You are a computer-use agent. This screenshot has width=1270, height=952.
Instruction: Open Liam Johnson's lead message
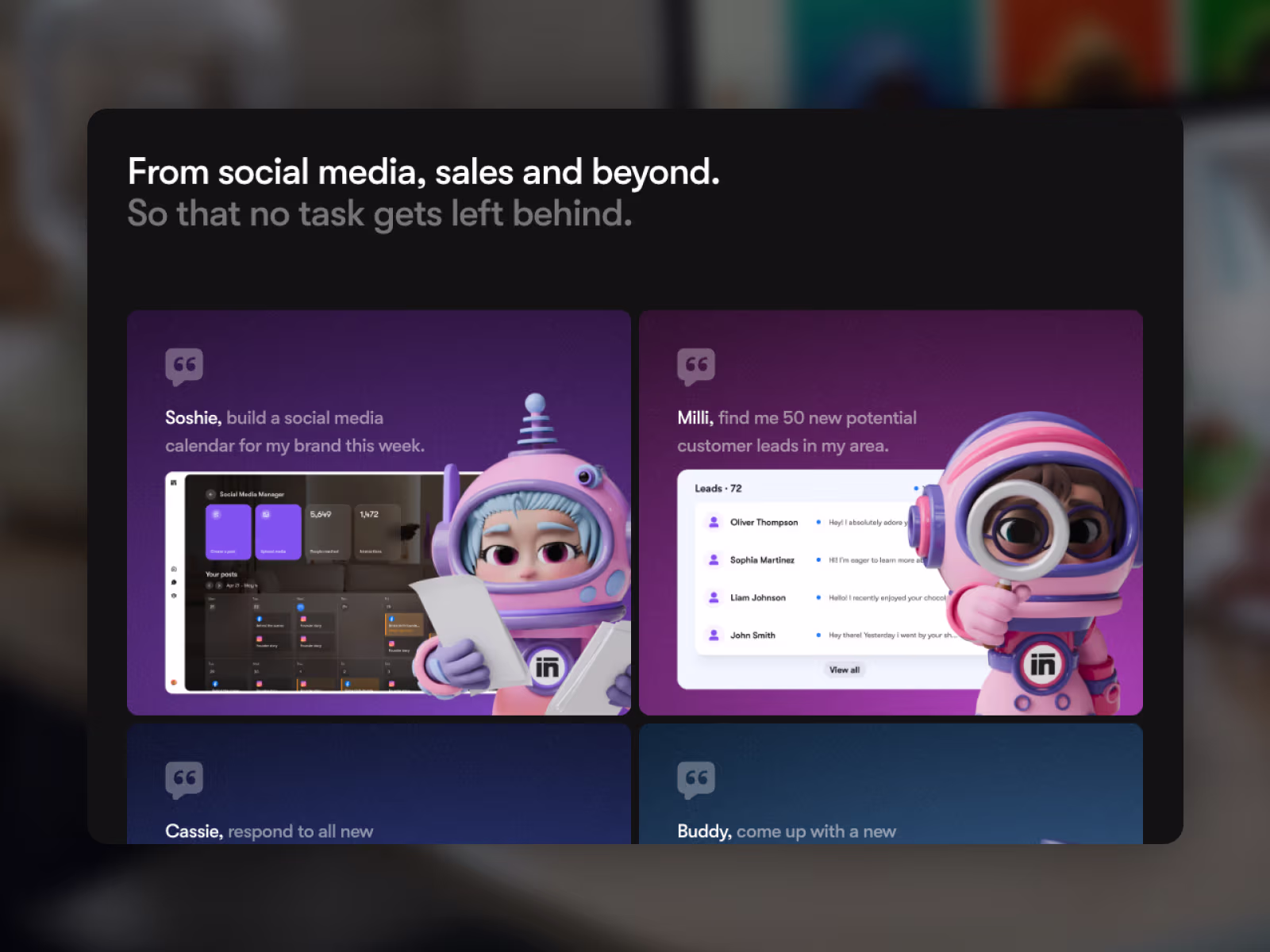click(885, 598)
